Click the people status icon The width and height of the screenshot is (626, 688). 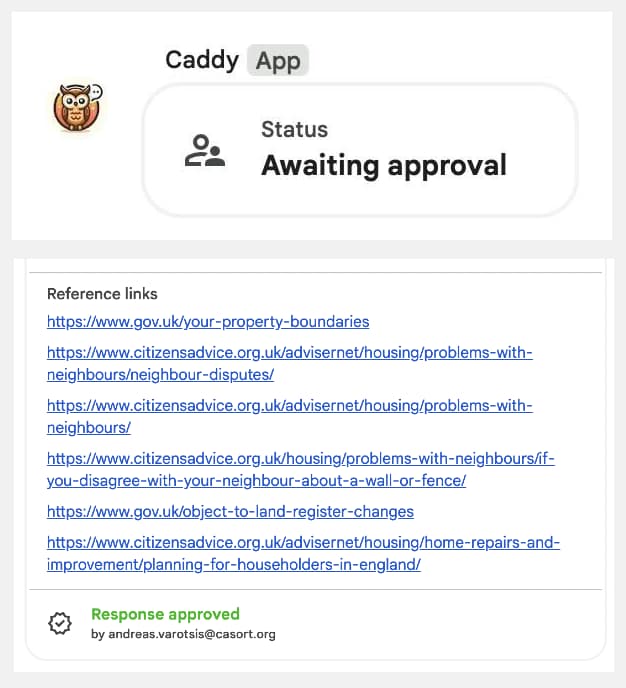pyautogui.click(x=205, y=150)
